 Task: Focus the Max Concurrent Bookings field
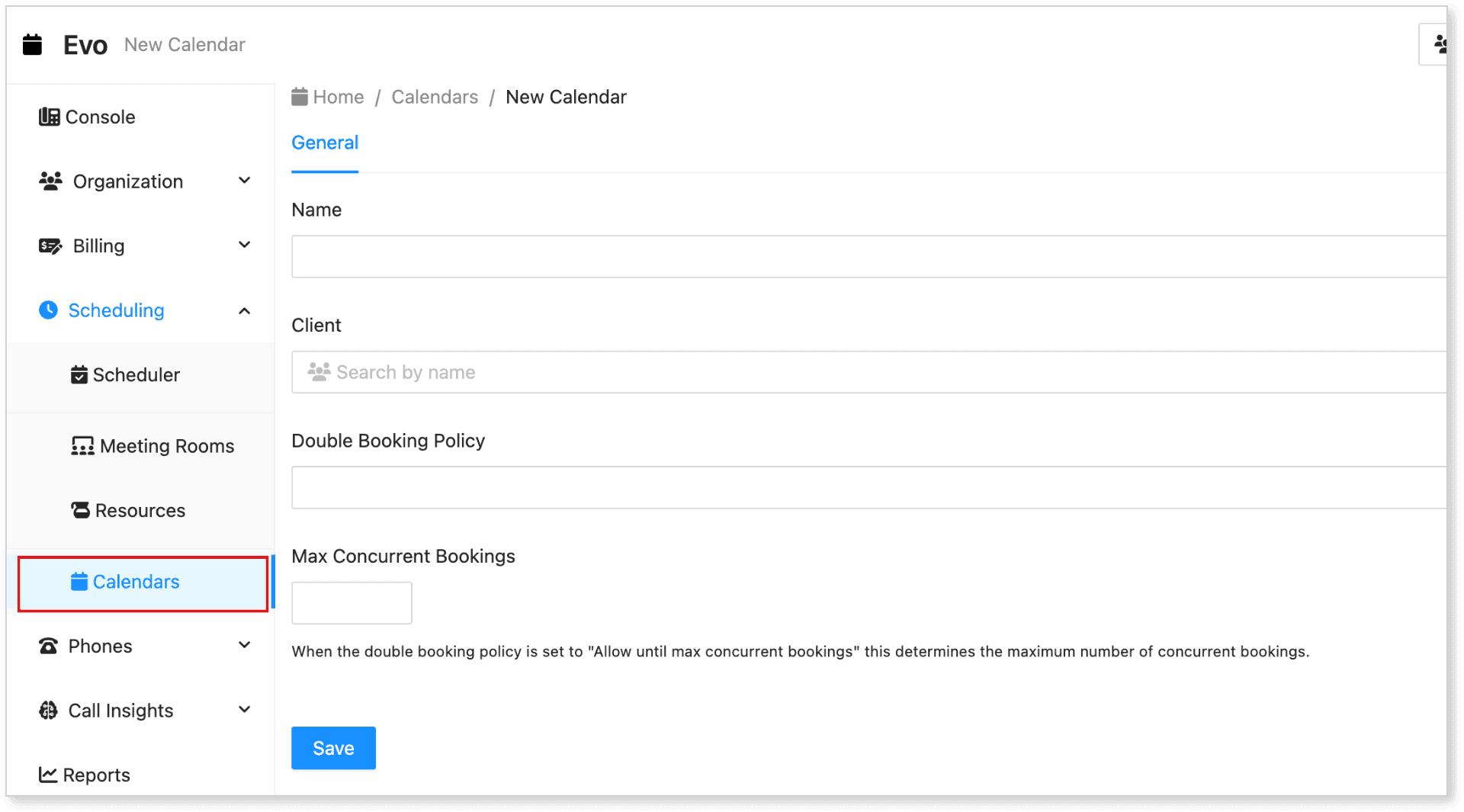(352, 603)
